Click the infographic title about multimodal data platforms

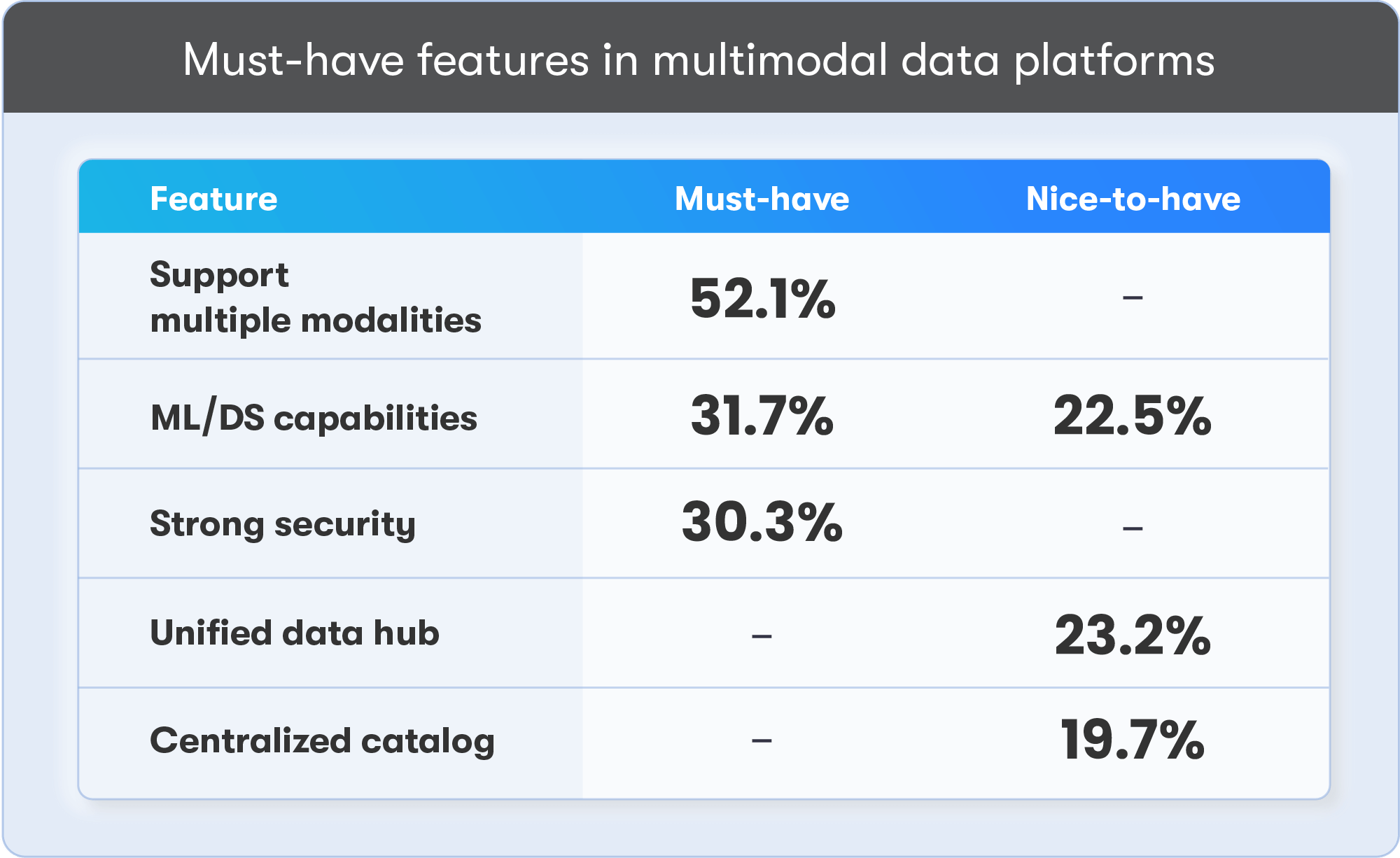699,60
